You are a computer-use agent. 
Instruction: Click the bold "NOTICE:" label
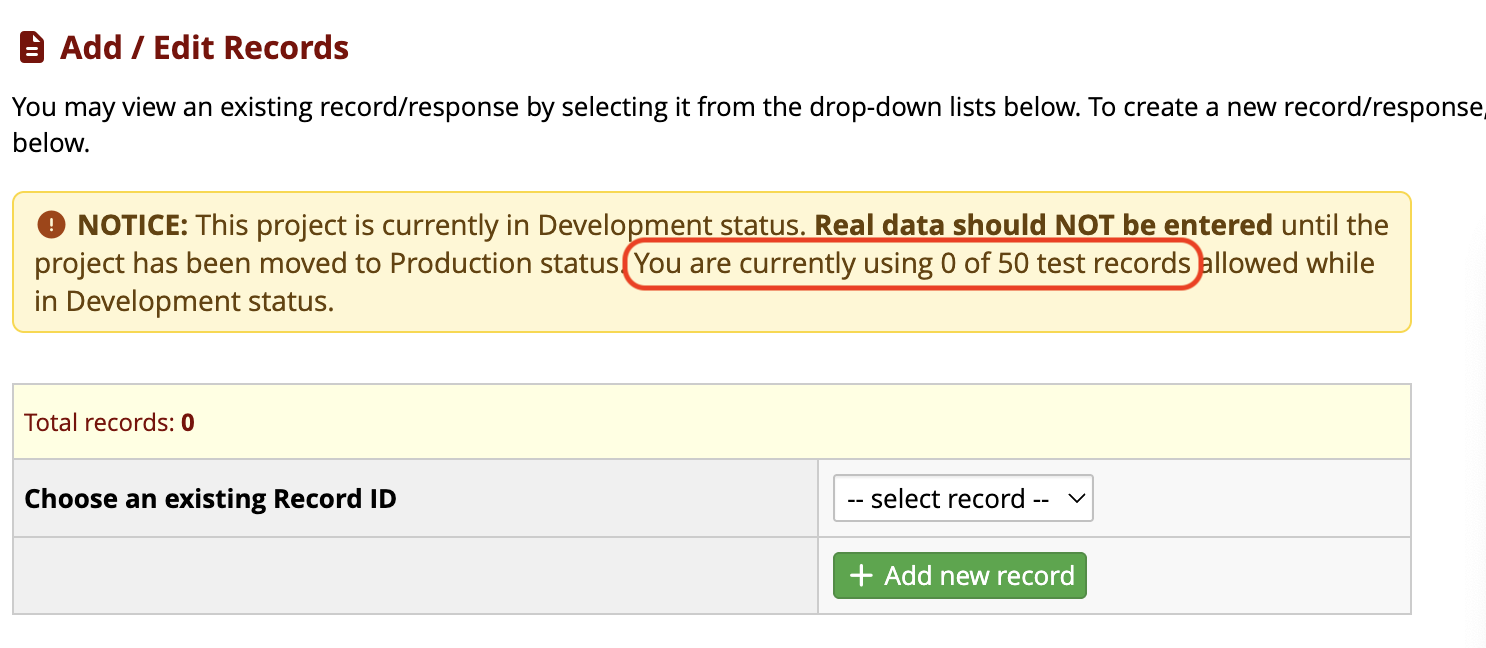point(132,225)
